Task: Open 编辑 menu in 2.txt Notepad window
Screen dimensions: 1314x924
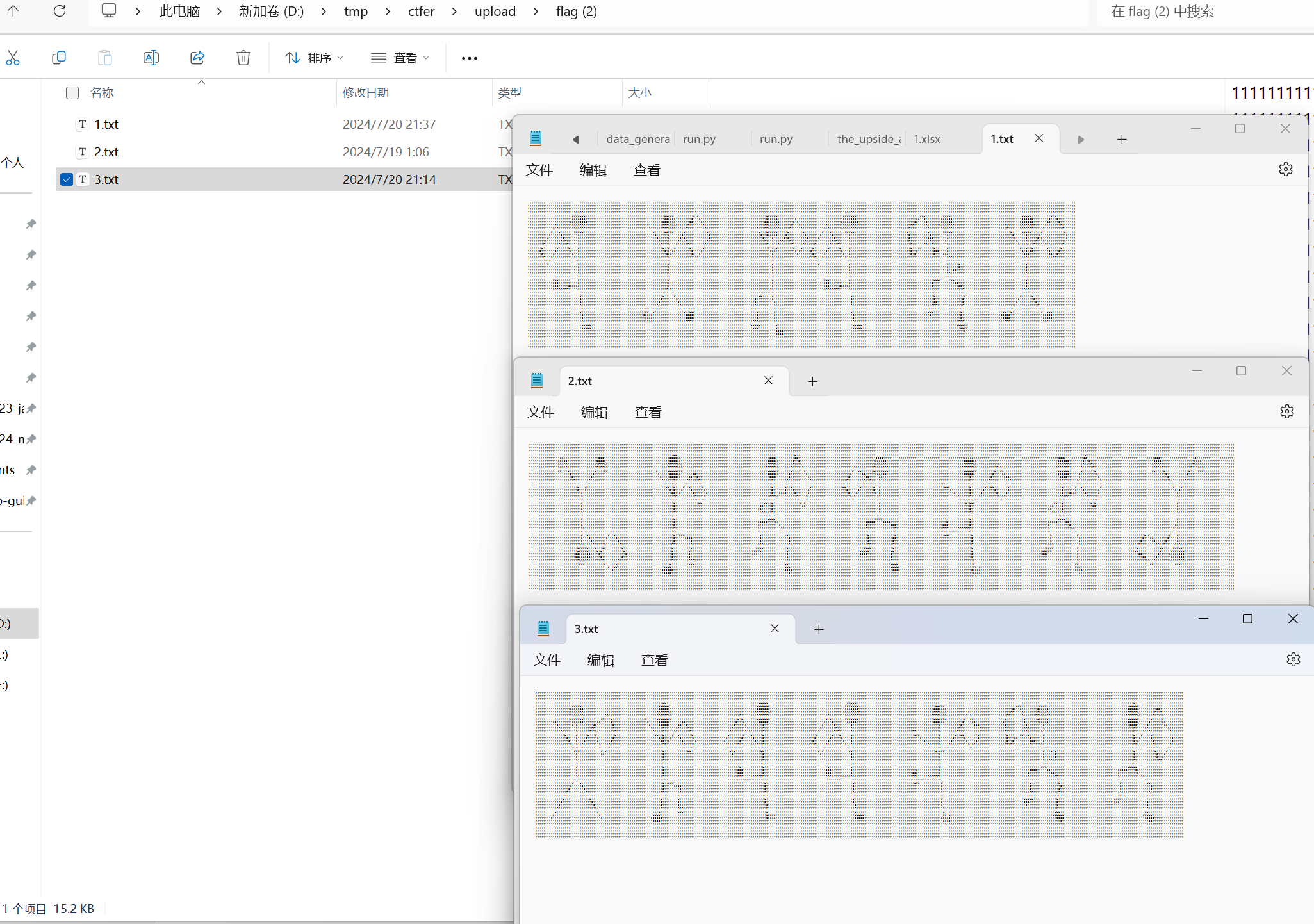Action: click(595, 412)
